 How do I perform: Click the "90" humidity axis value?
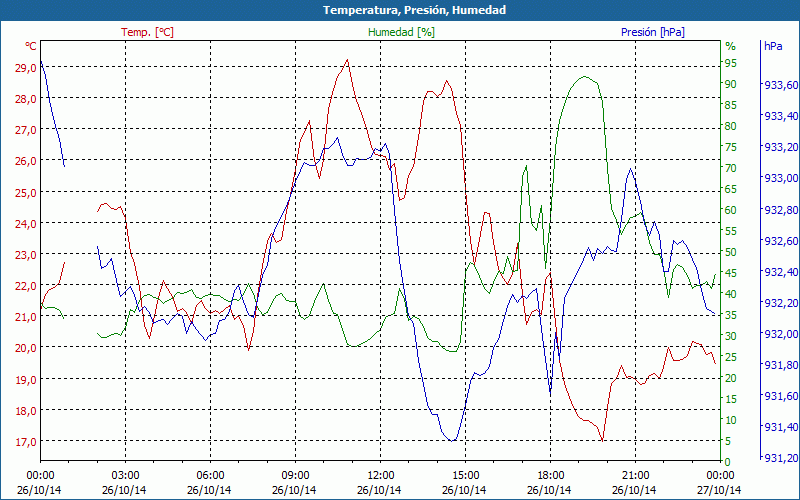tap(731, 84)
